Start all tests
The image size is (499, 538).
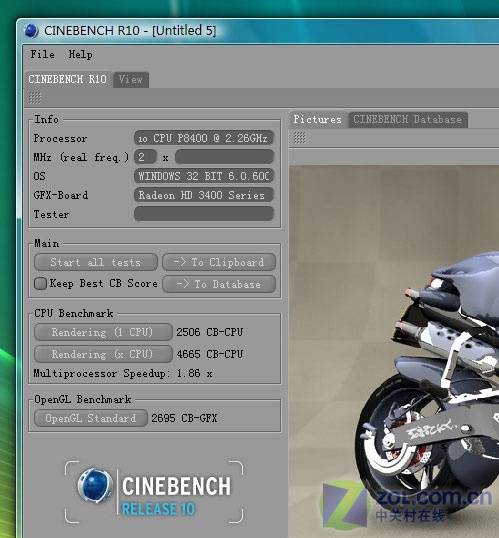[96, 262]
